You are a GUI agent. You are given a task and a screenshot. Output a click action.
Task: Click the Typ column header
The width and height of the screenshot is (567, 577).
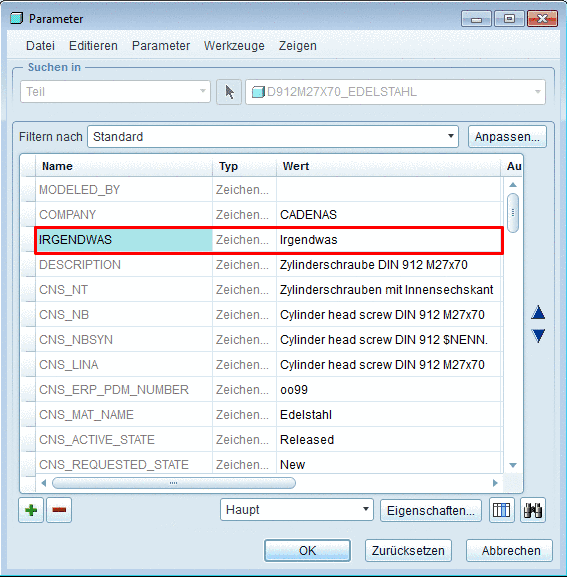click(x=244, y=166)
